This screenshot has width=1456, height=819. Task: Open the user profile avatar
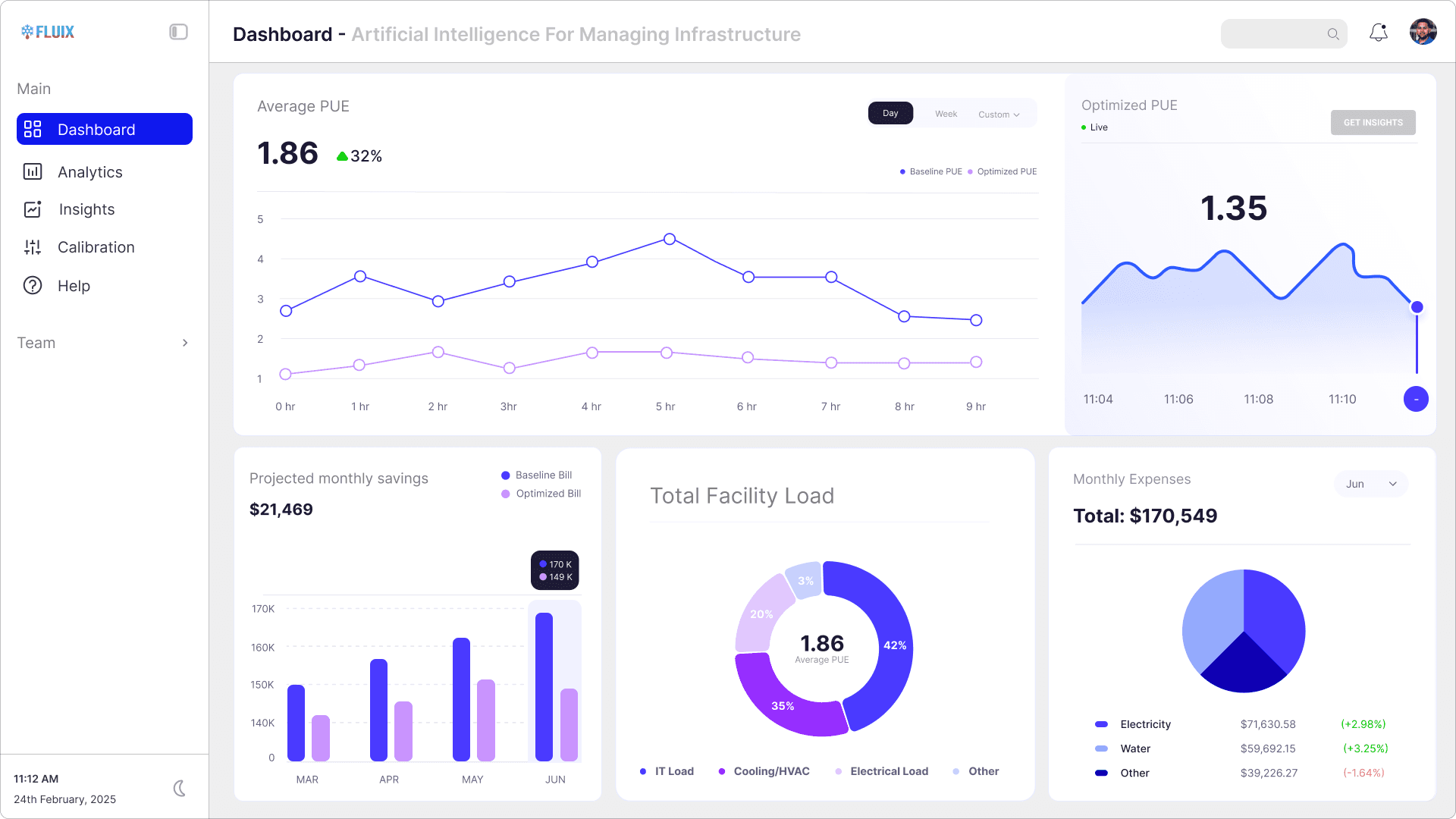[x=1423, y=32]
